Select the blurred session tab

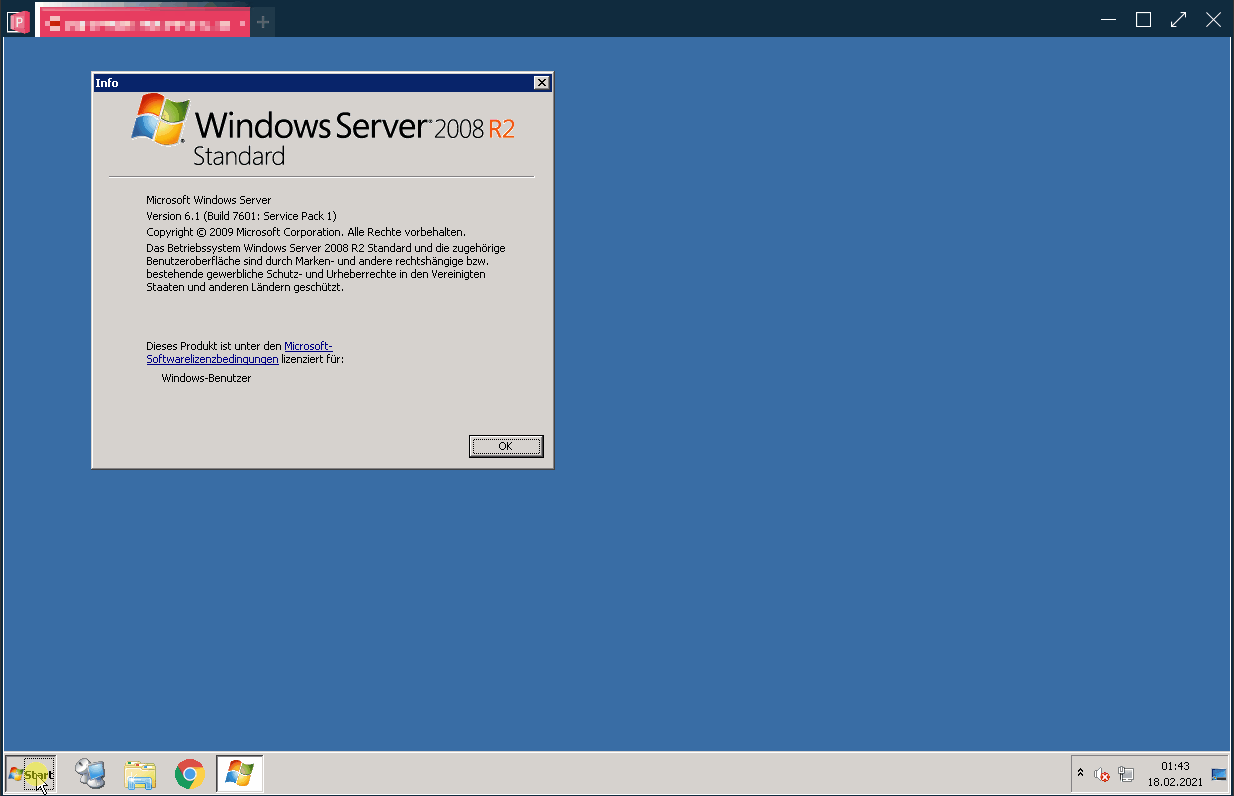tap(144, 21)
